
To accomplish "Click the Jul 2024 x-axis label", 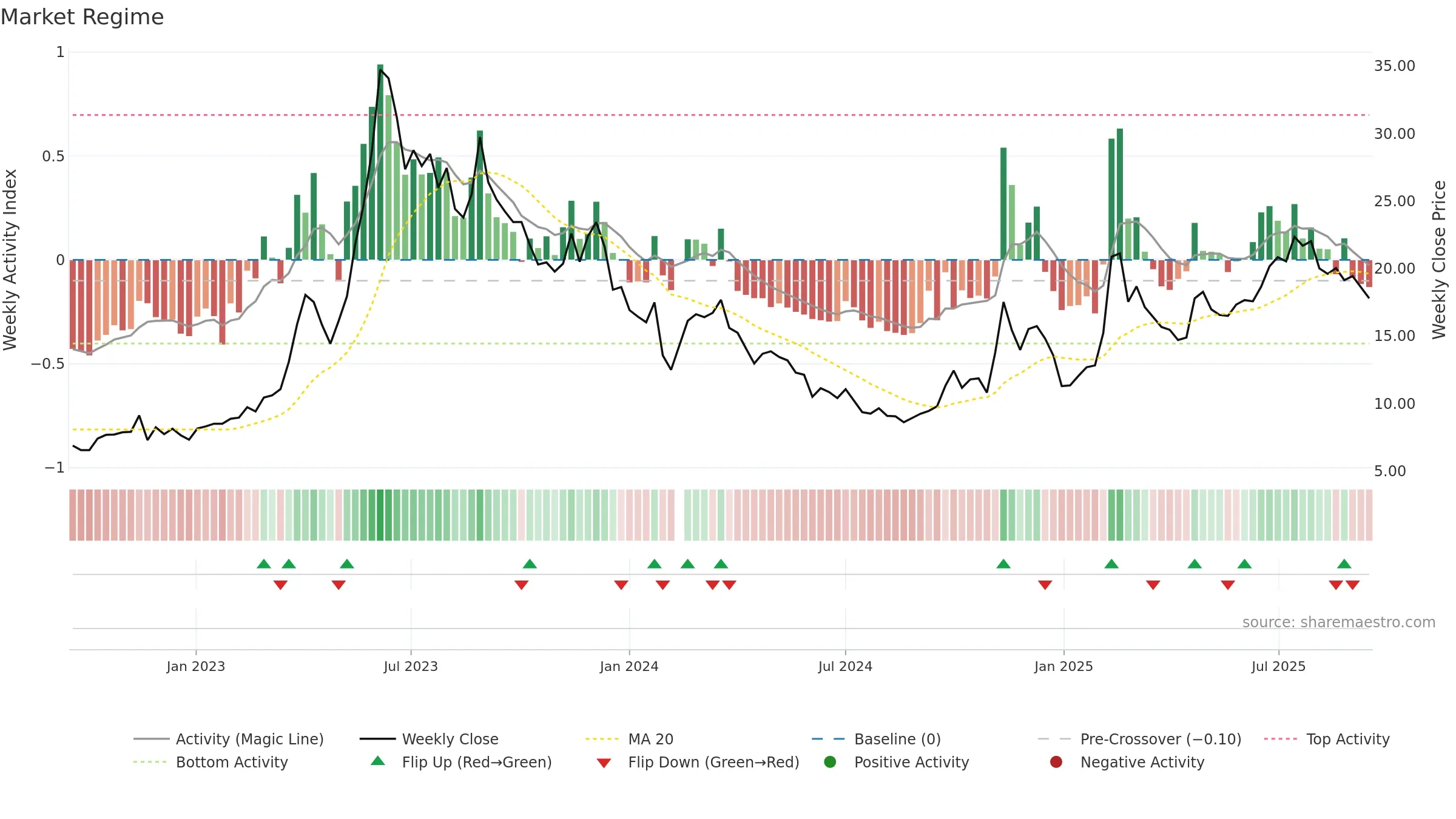I will [845, 666].
